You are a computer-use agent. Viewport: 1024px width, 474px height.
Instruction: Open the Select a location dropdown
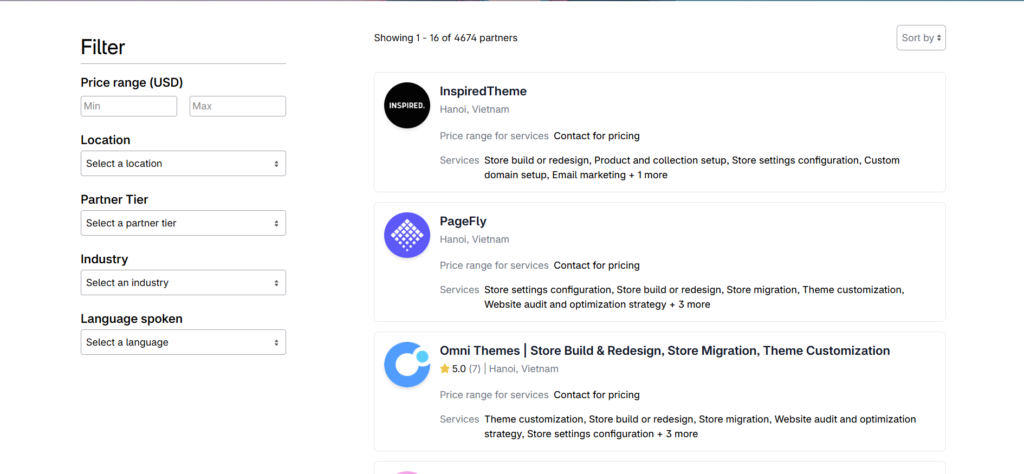pyautogui.click(x=183, y=163)
